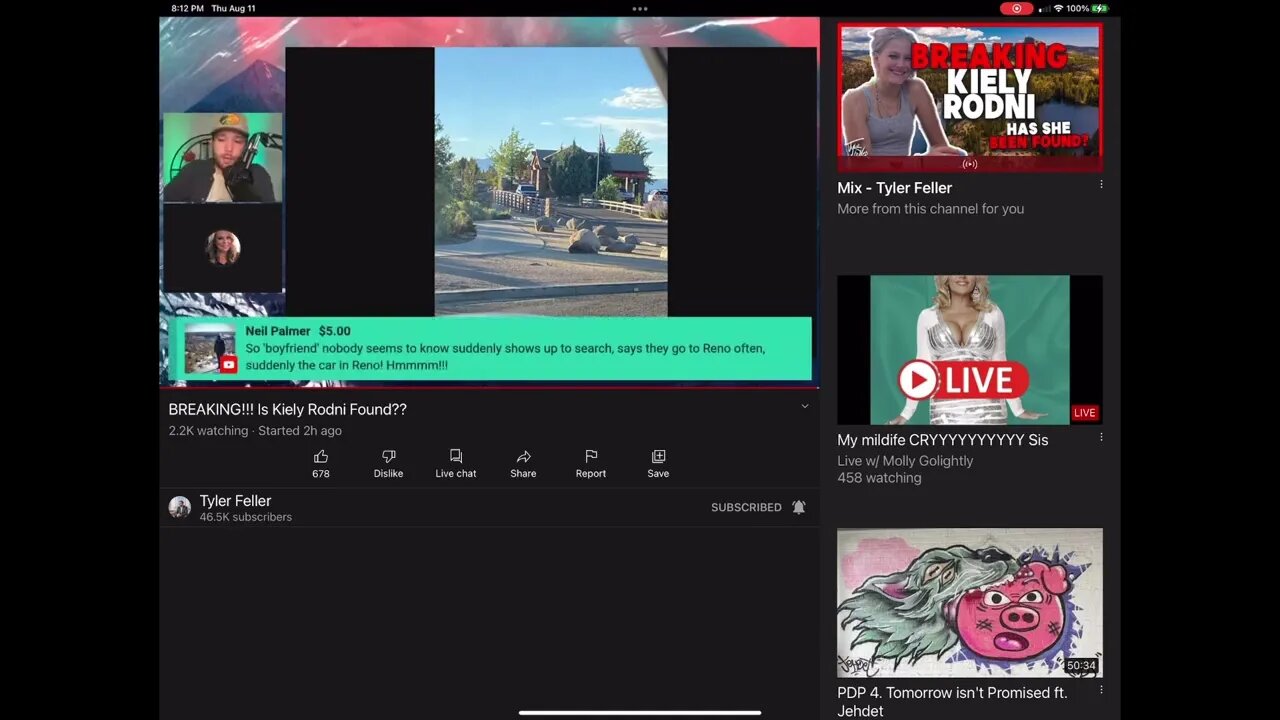Tap the battery status icon
Image resolution: width=1280 pixels, height=720 pixels.
pos(1100,8)
